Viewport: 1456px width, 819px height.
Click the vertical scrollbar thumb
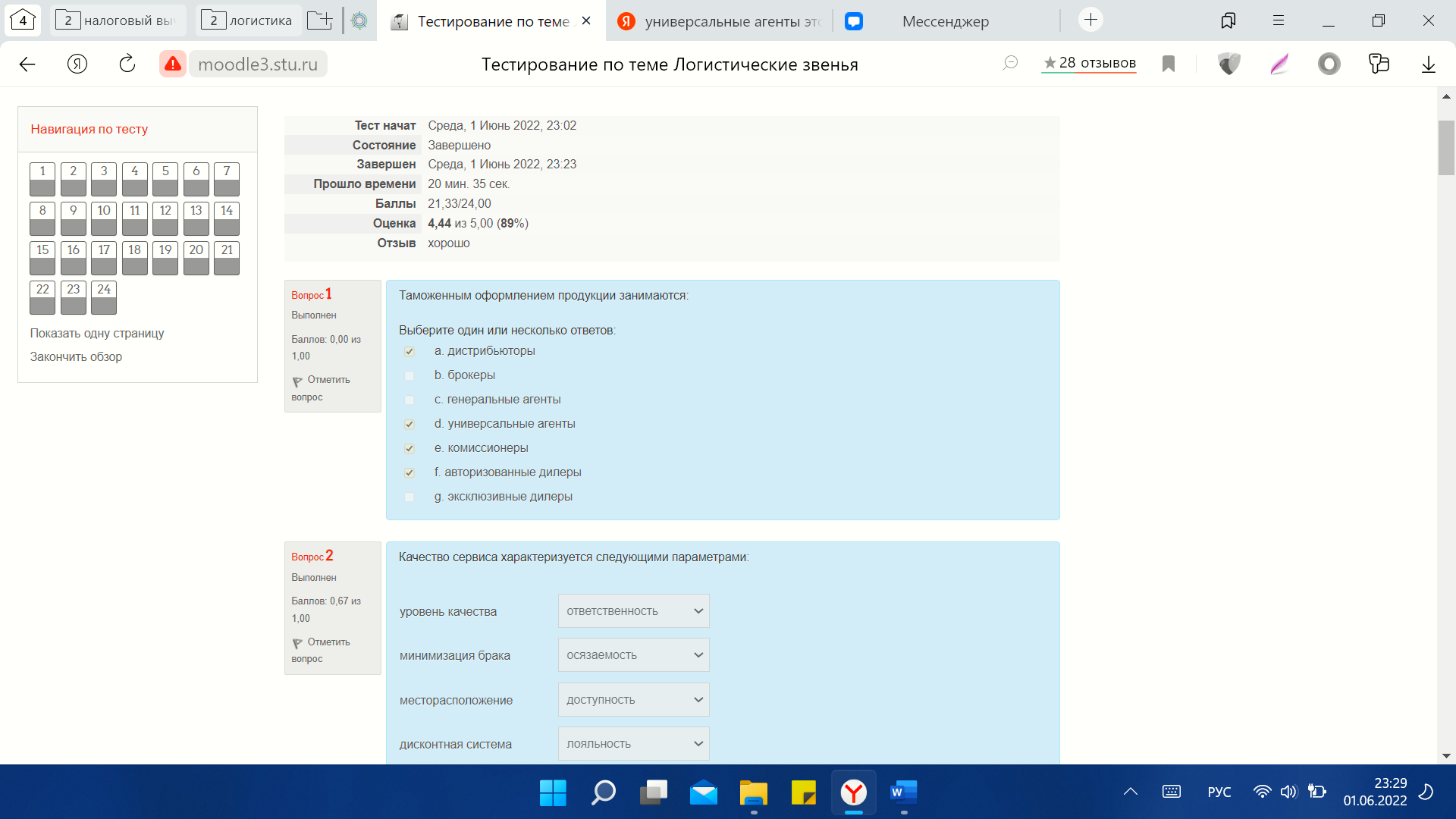[x=1446, y=148]
